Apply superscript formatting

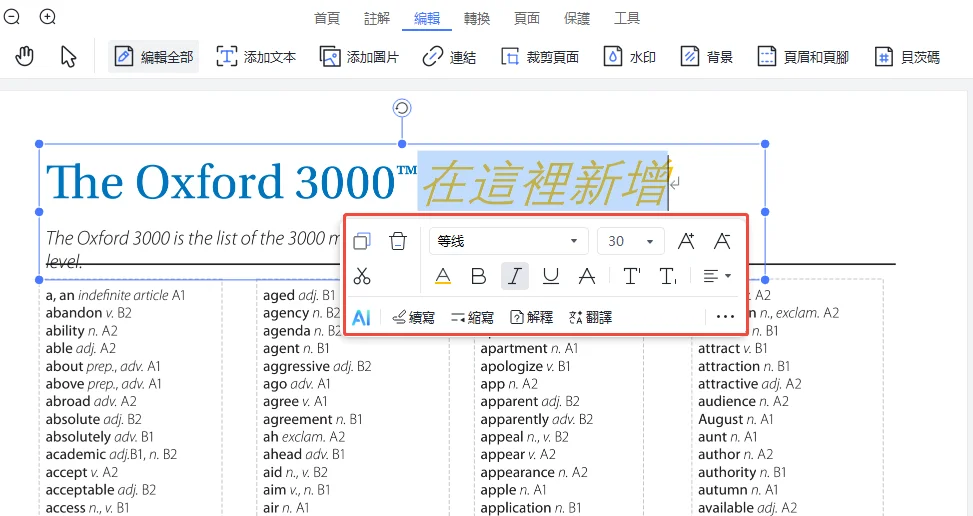632,276
